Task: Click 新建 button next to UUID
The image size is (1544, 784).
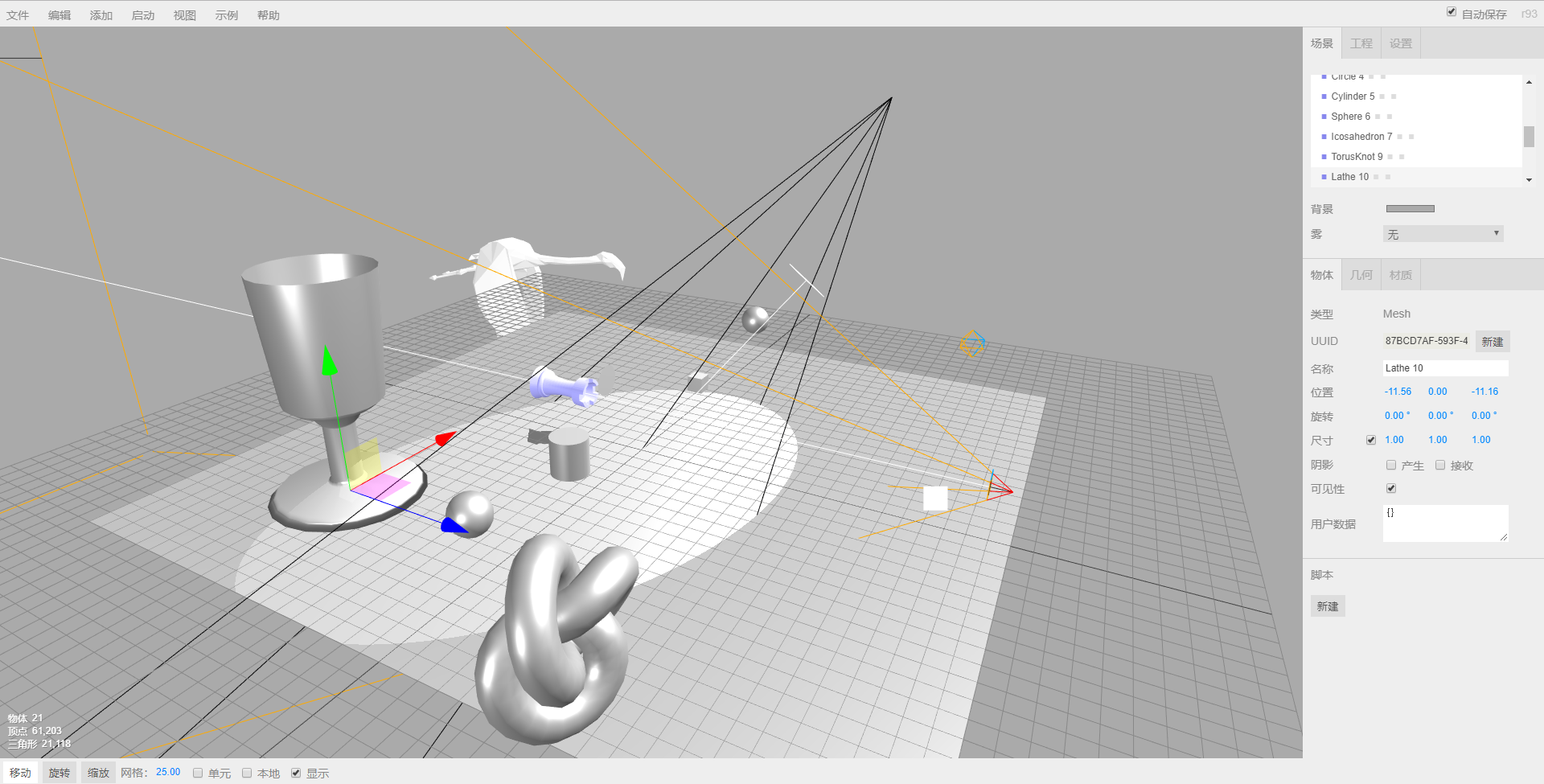Action: (x=1493, y=342)
